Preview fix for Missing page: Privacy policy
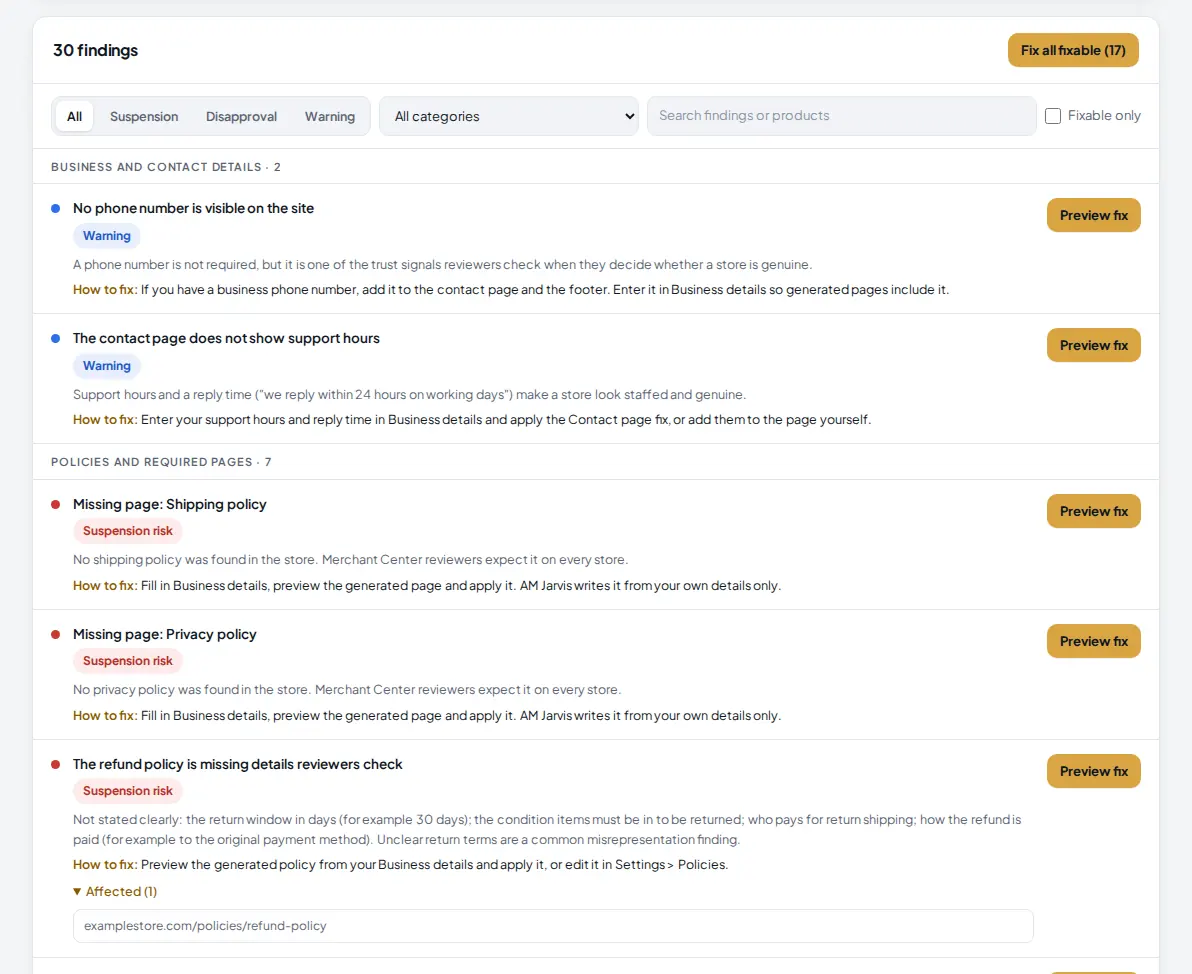Viewport: 1192px width, 974px height. tap(1093, 641)
